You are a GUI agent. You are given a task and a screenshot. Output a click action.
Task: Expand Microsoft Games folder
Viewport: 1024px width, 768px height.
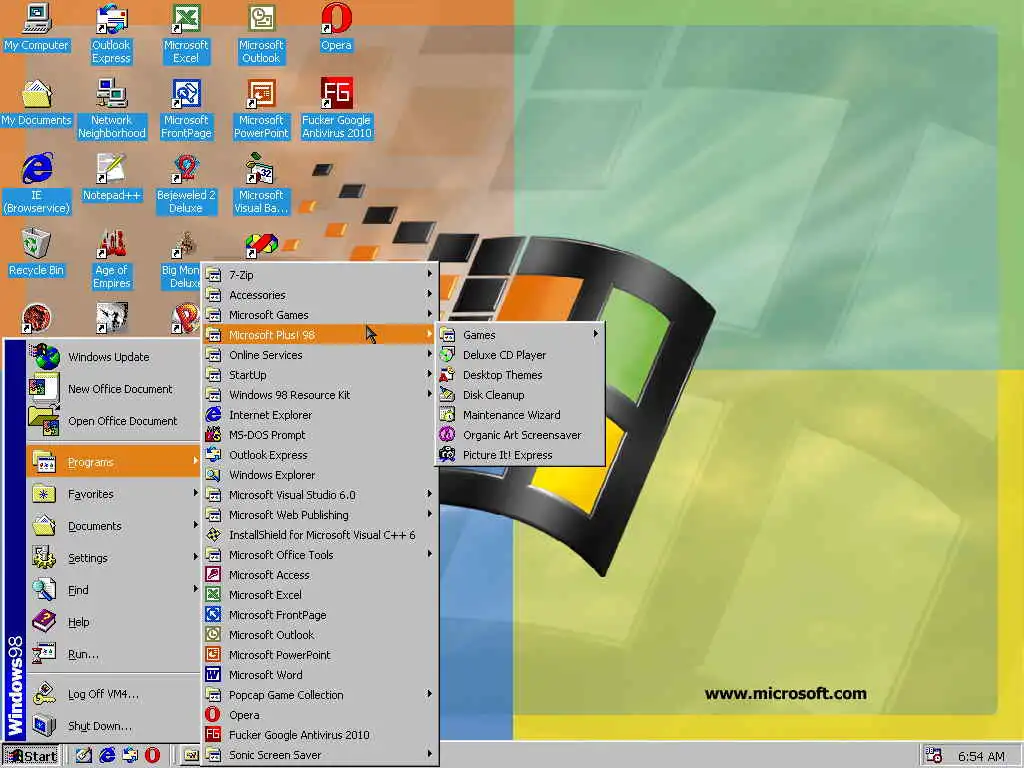[320, 315]
